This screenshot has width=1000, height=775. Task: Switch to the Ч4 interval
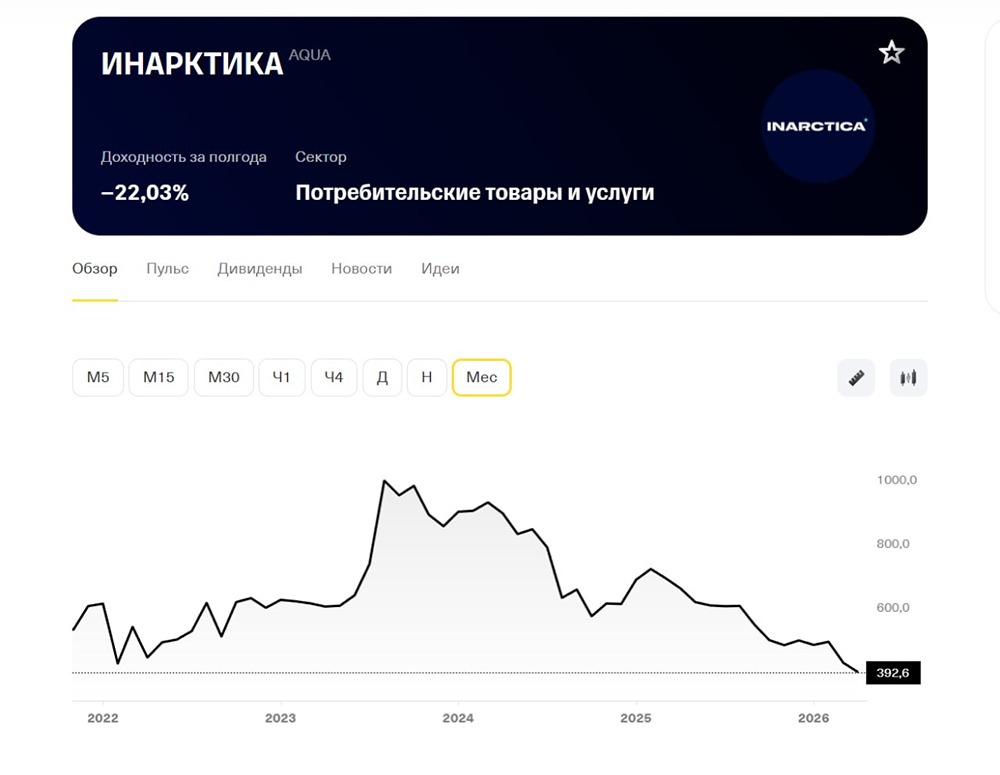tap(334, 377)
